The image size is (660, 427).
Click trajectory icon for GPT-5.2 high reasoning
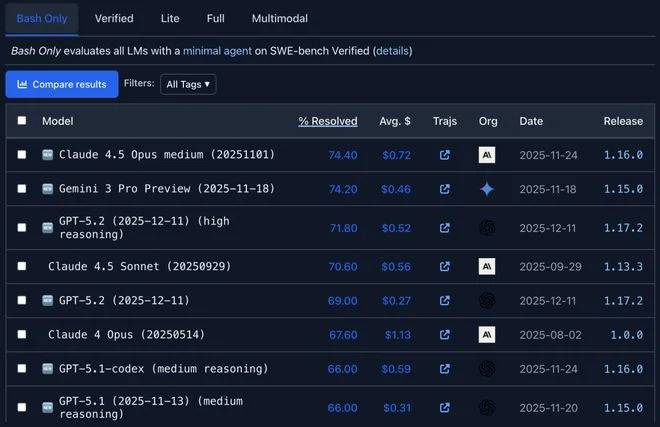445,228
